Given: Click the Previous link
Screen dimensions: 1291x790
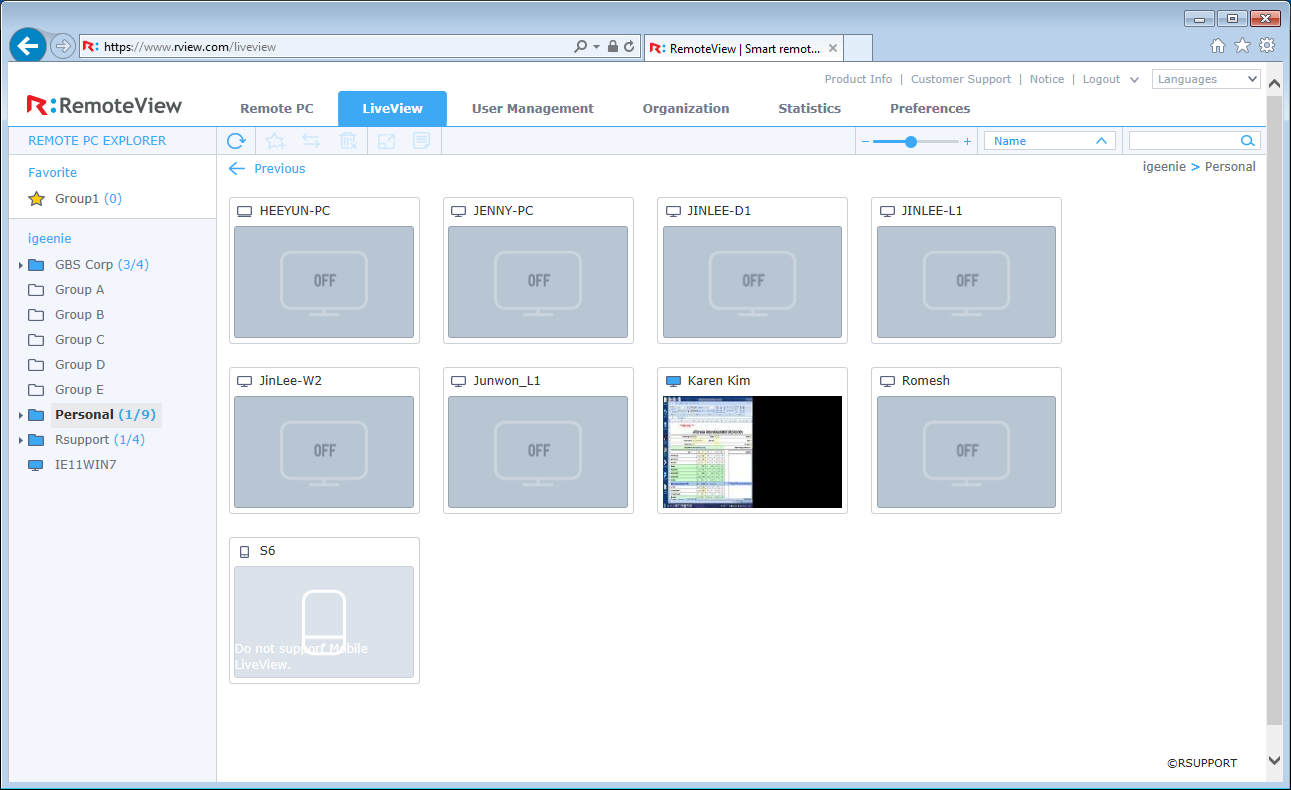Looking at the screenshot, I should point(267,169).
